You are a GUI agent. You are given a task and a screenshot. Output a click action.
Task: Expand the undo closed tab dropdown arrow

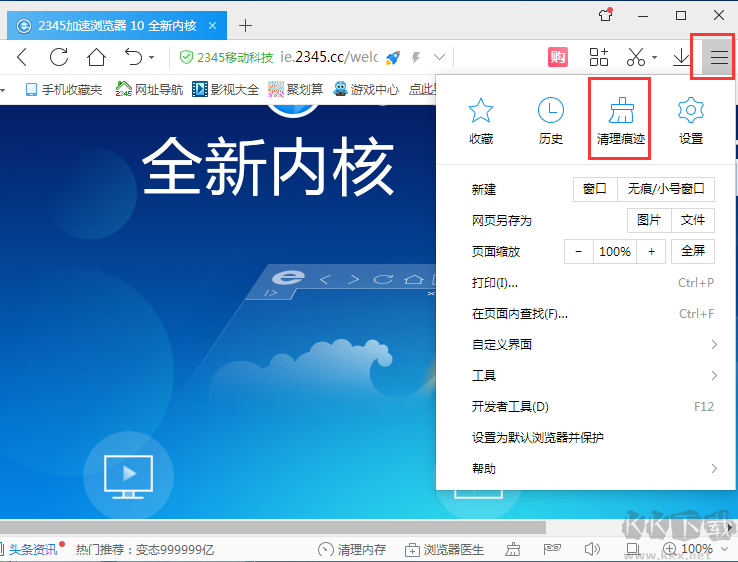point(152,57)
